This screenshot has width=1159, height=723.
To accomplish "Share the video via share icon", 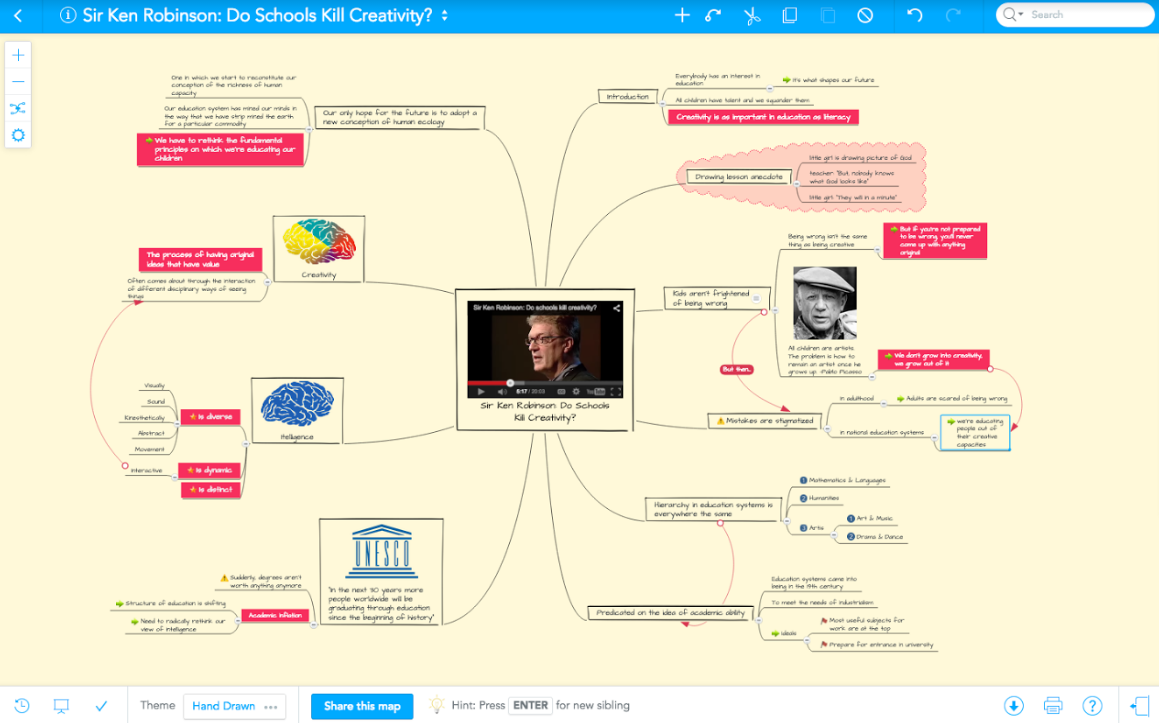I will 616,308.
